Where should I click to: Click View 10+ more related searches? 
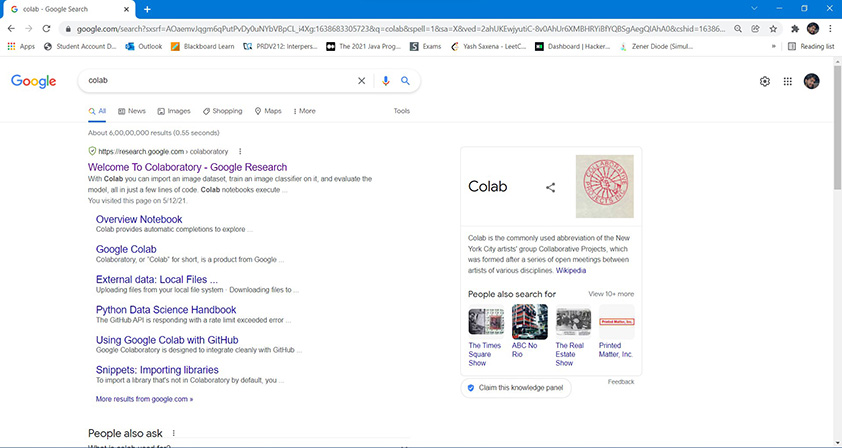[x=611, y=294]
